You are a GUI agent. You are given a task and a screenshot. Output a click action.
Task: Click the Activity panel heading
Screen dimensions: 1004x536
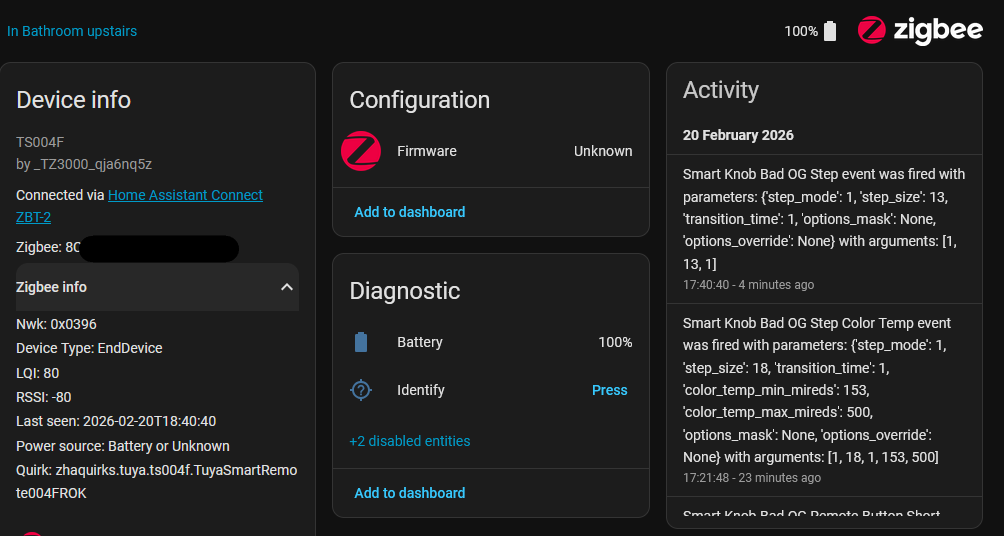(721, 90)
